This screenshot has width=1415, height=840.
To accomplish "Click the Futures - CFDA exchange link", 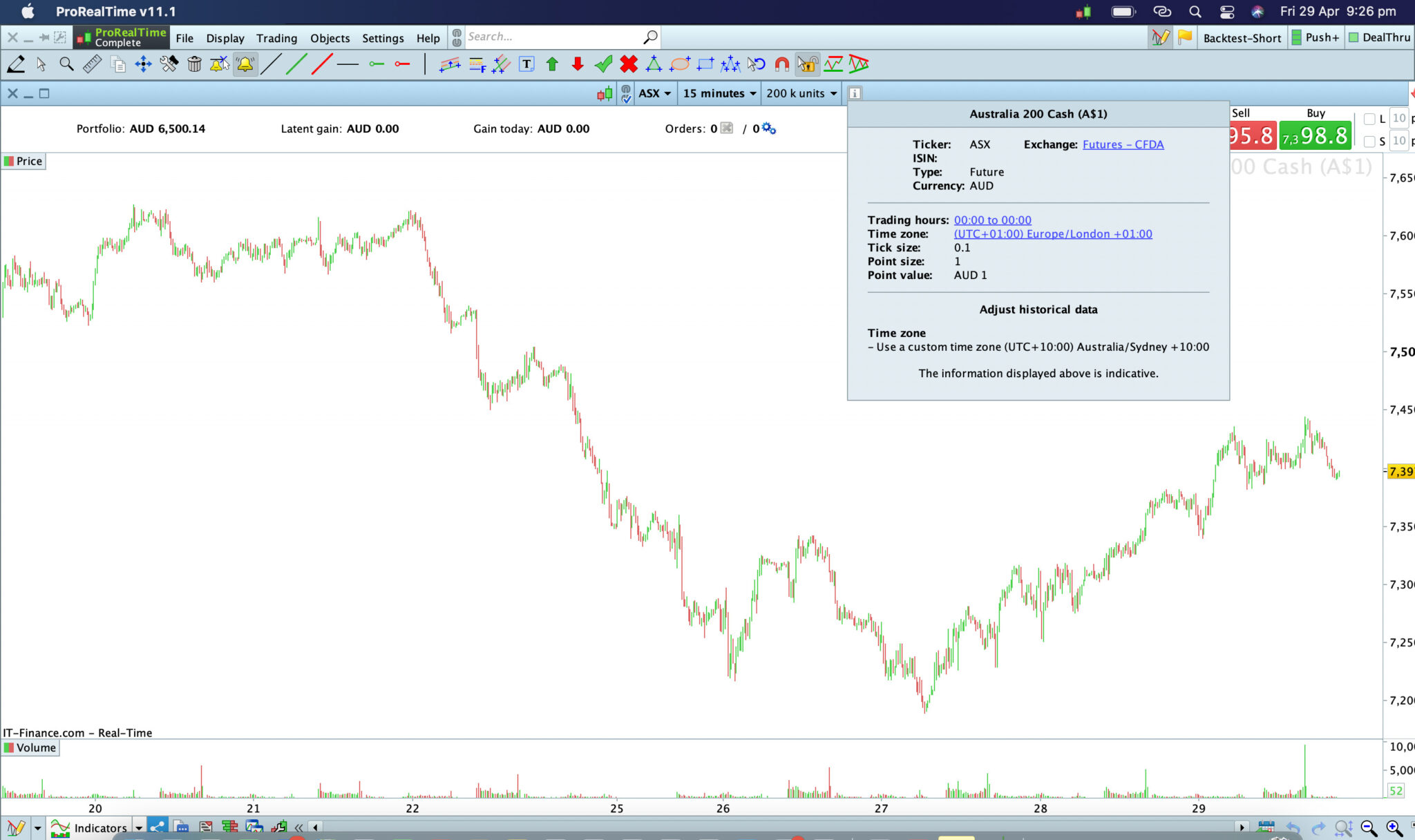I will point(1123,144).
